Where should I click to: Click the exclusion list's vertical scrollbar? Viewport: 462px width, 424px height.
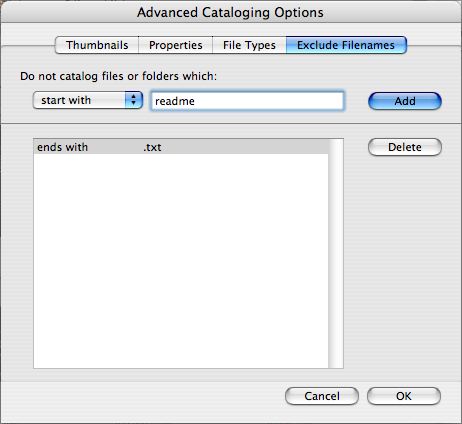coord(336,254)
